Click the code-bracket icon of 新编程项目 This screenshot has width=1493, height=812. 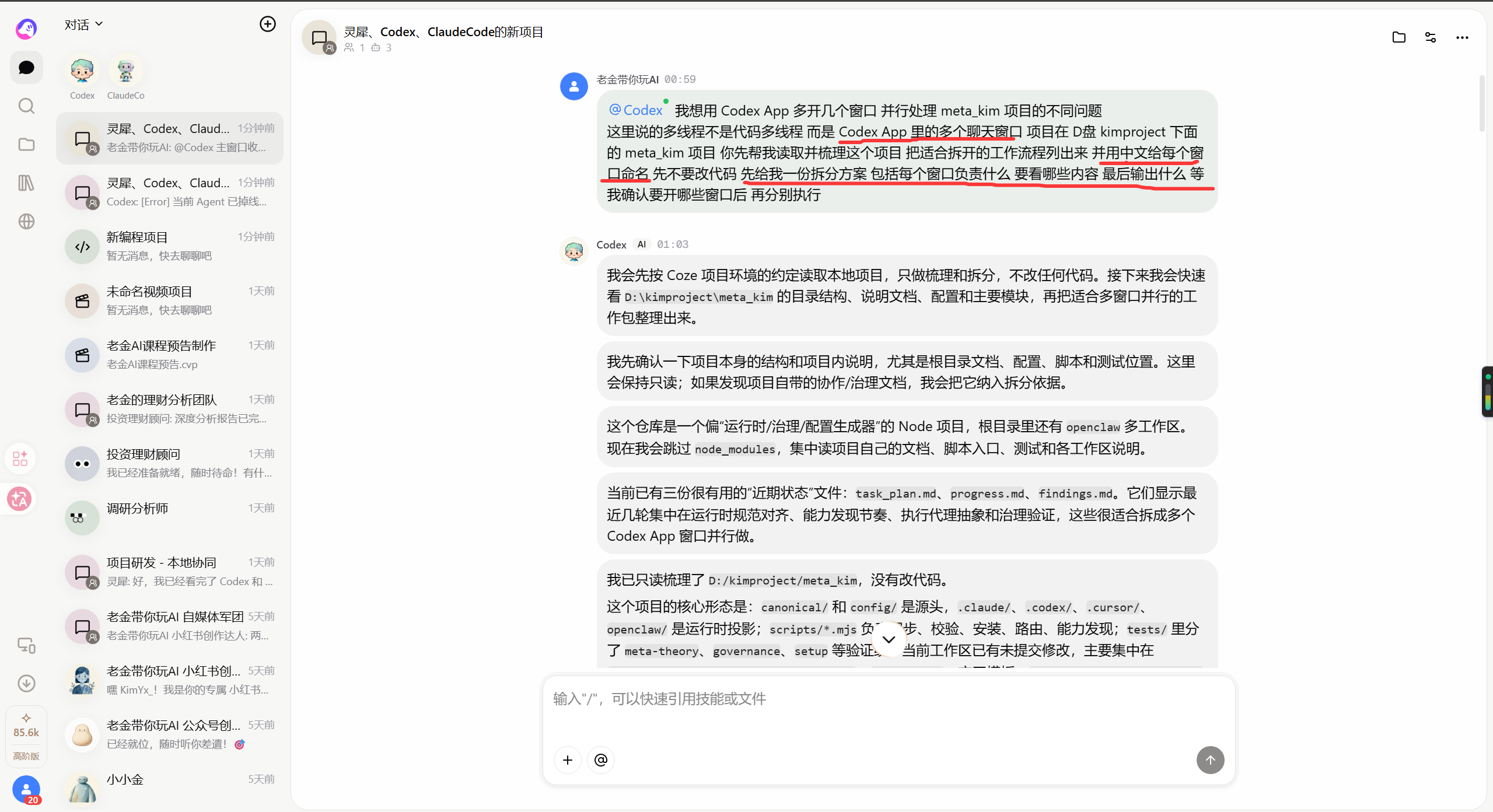click(82, 247)
